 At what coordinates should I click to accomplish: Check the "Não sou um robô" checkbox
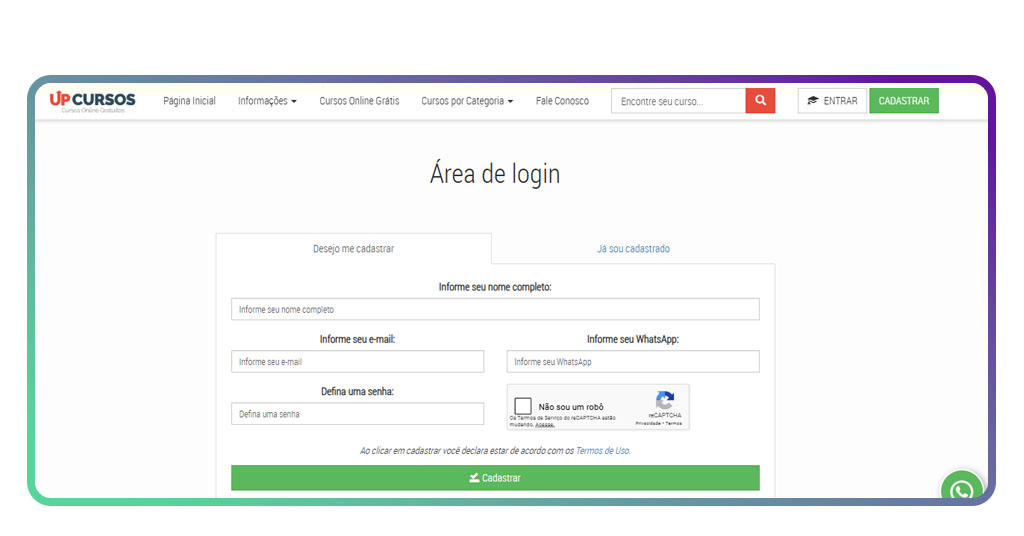tap(523, 406)
